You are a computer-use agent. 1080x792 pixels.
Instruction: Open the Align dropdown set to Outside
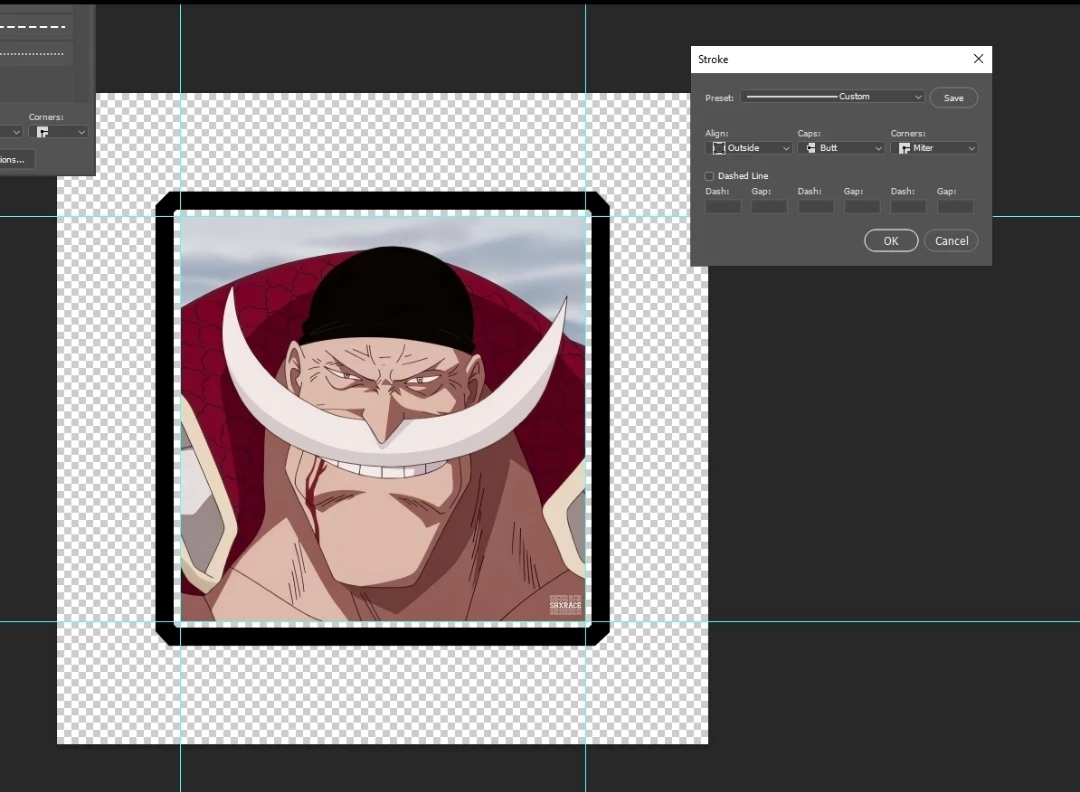click(x=749, y=148)
